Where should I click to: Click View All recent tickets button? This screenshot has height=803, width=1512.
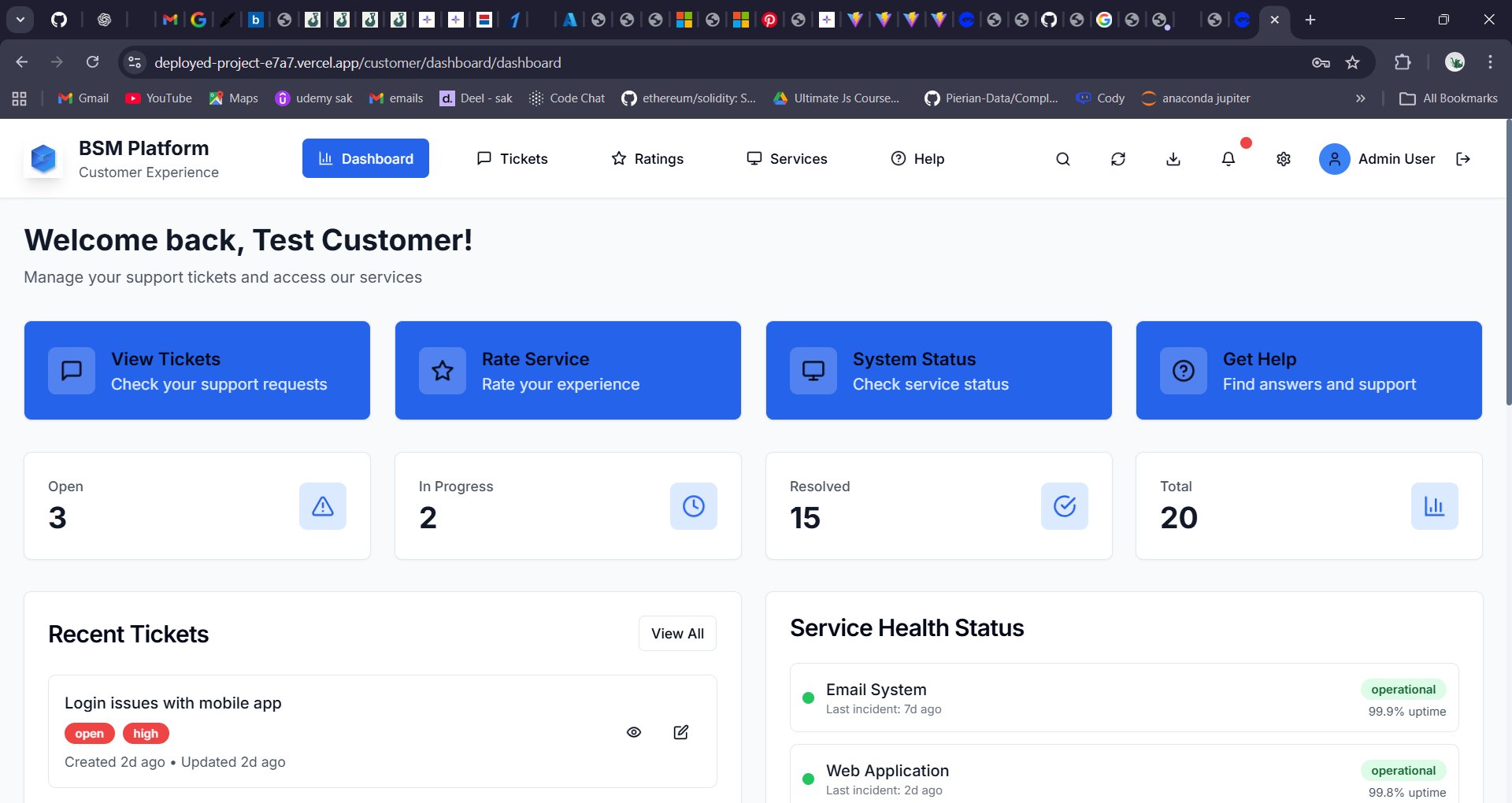click(x=677, y=634)
